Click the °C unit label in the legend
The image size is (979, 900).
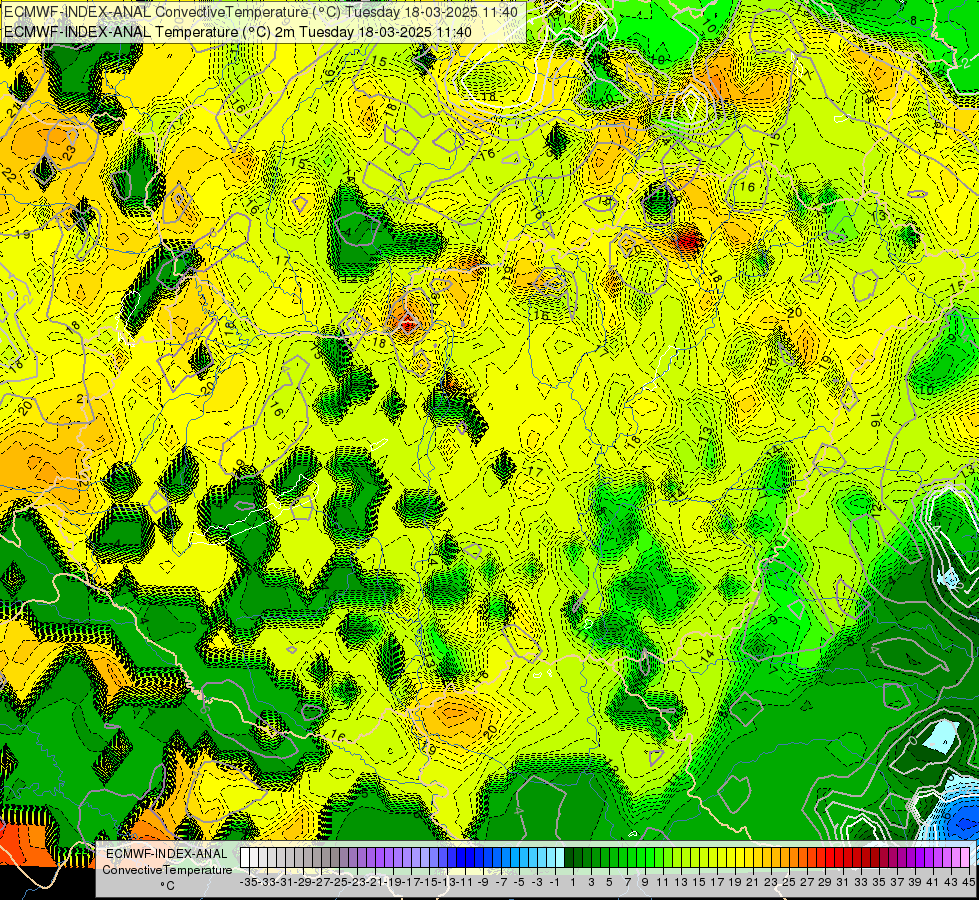pyautogui.click(x=167, y=886)
